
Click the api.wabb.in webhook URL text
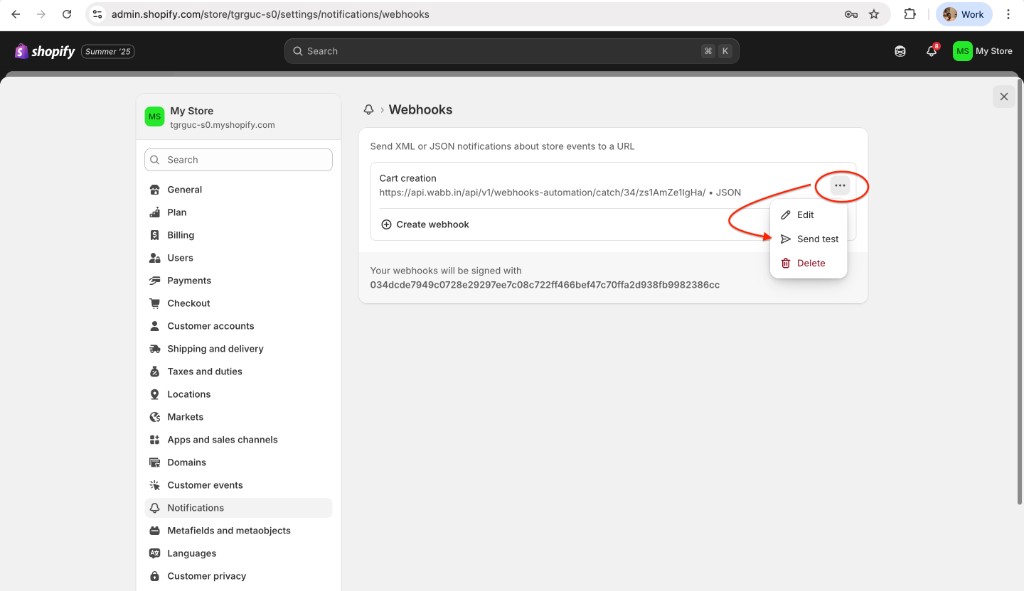542,193
